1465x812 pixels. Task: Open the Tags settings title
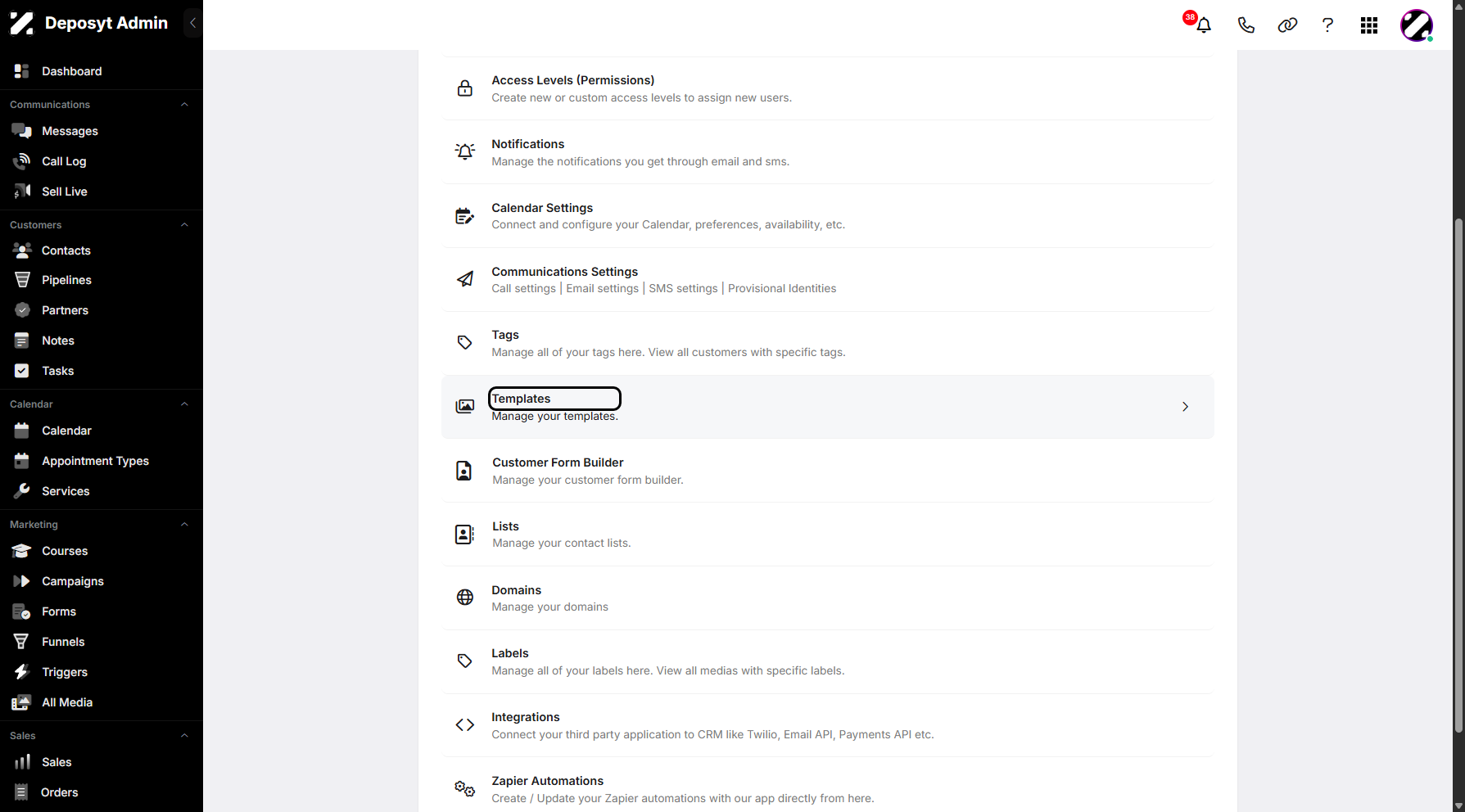click(505, 335)
